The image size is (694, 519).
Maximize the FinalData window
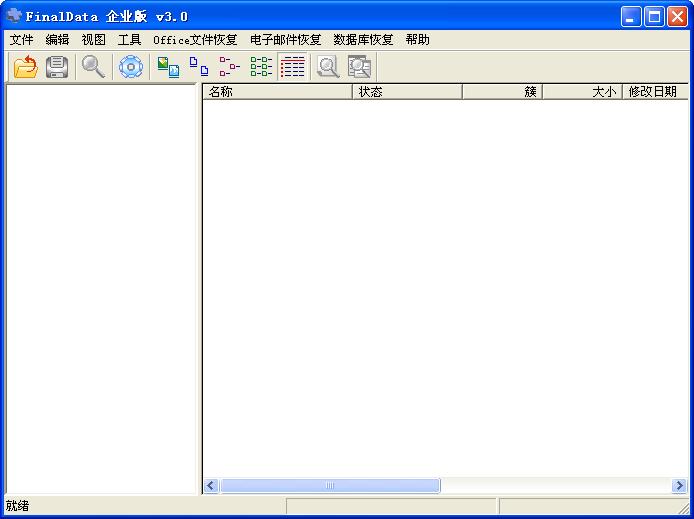[x=654, y=17]
